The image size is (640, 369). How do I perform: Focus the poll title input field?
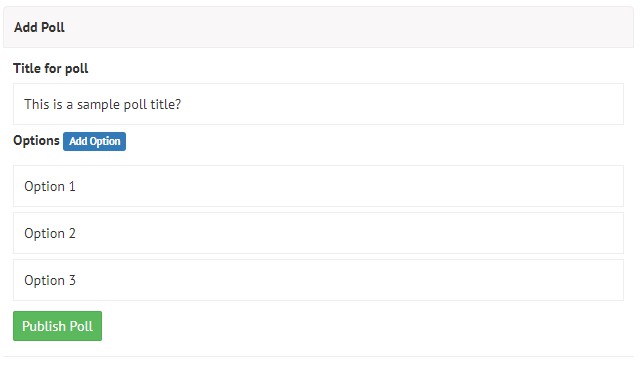pos(318,104)
